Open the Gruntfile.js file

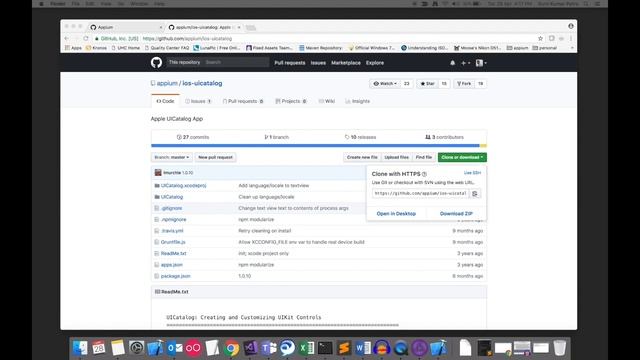click(173, 242)
